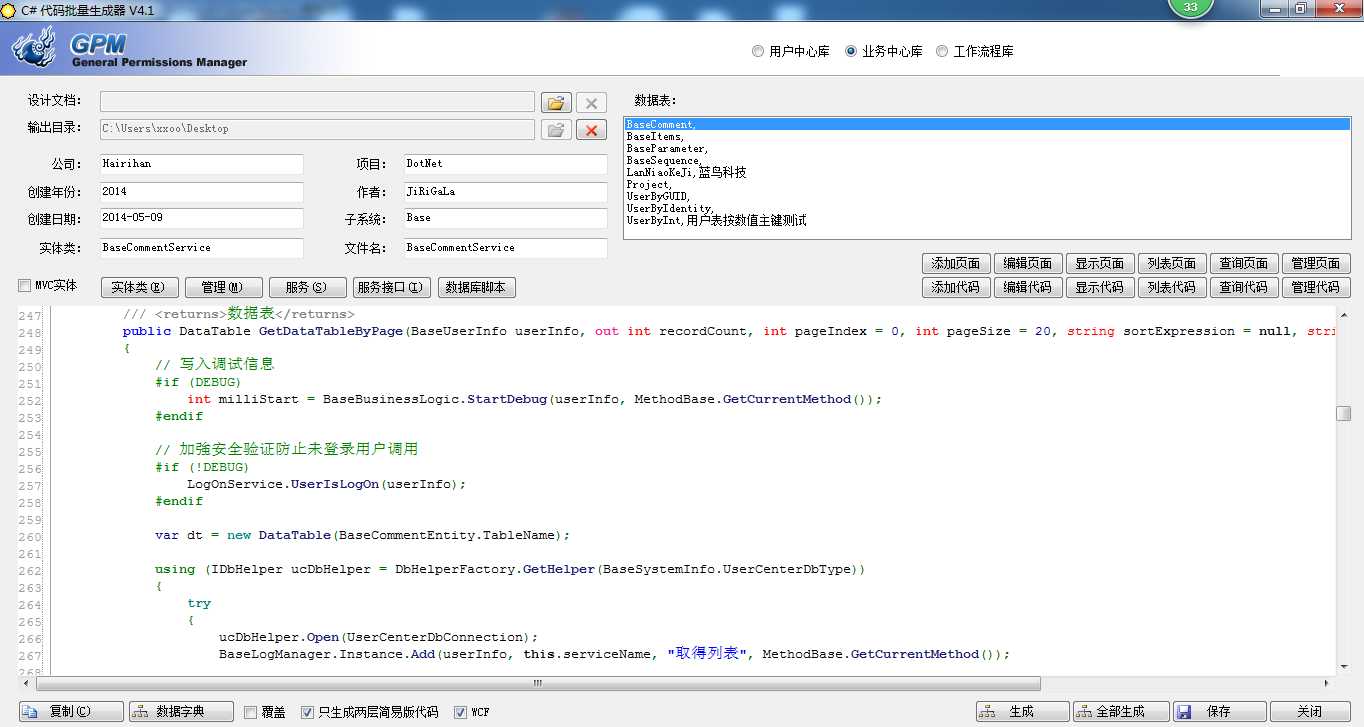1364x727 pixels.
Task: Toggle the 覆盖 checkbox
Action: (251, 712)
